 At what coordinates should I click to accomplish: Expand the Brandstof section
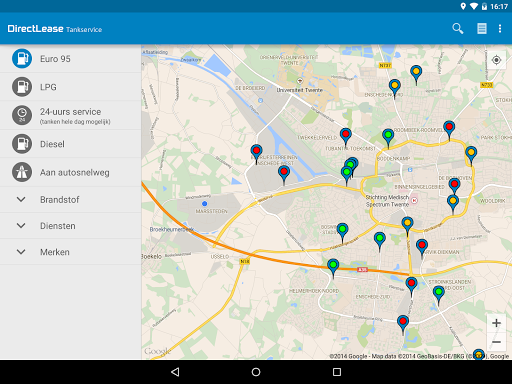[x=70, y=200]
